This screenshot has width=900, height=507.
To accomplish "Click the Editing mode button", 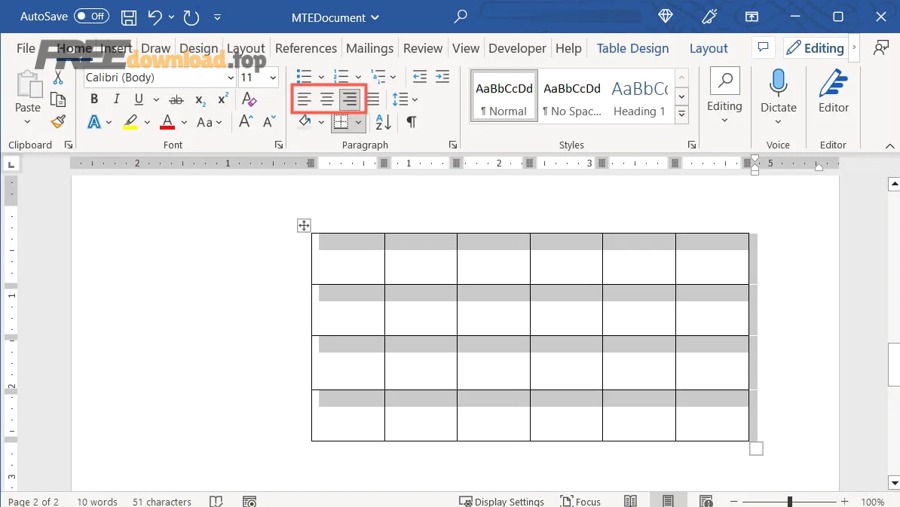I will (815, 48).
